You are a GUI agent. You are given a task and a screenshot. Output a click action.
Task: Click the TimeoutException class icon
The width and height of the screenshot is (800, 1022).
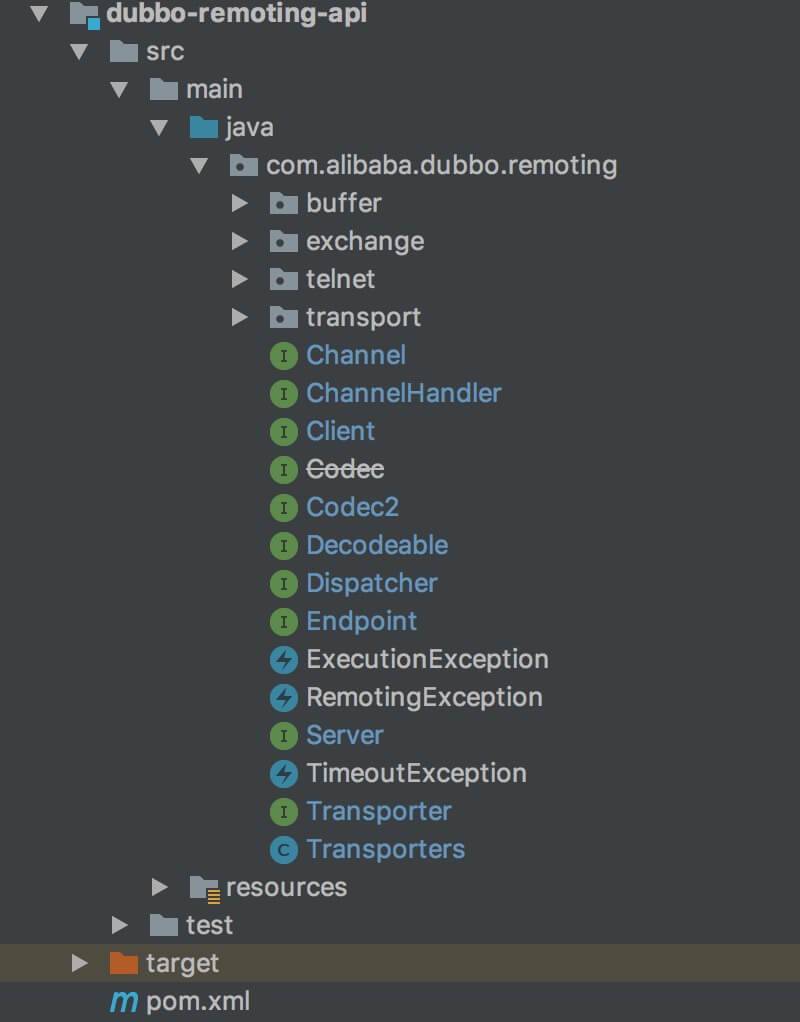[284, 773]
